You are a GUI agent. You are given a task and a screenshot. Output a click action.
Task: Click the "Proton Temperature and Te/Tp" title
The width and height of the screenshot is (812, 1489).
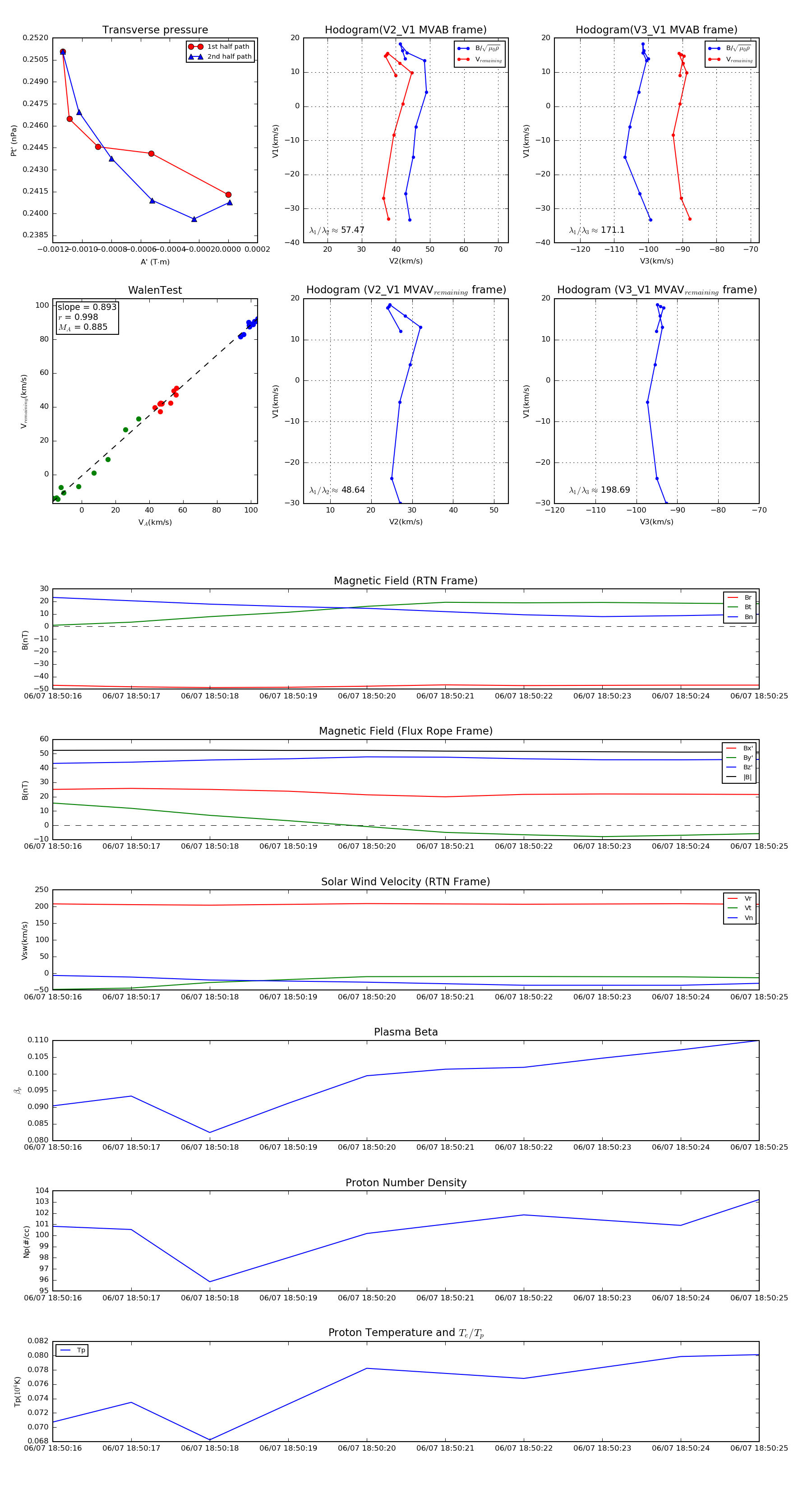coord(406,1333)
